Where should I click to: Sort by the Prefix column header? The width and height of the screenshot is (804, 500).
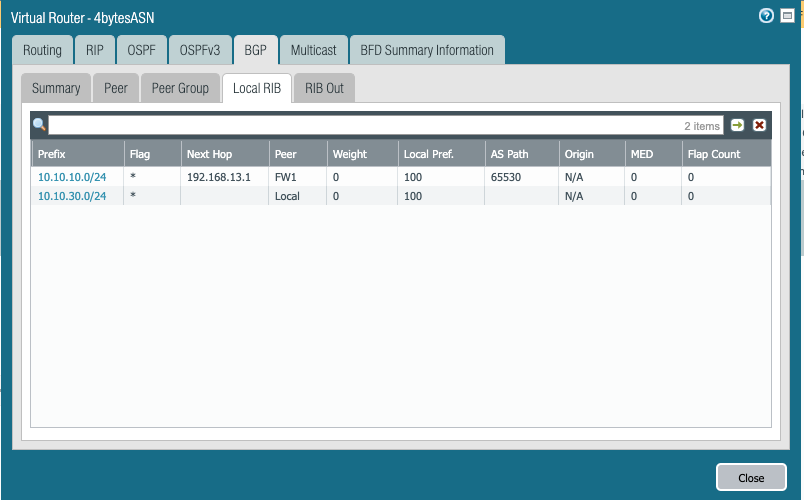click(x=52, y=154)
